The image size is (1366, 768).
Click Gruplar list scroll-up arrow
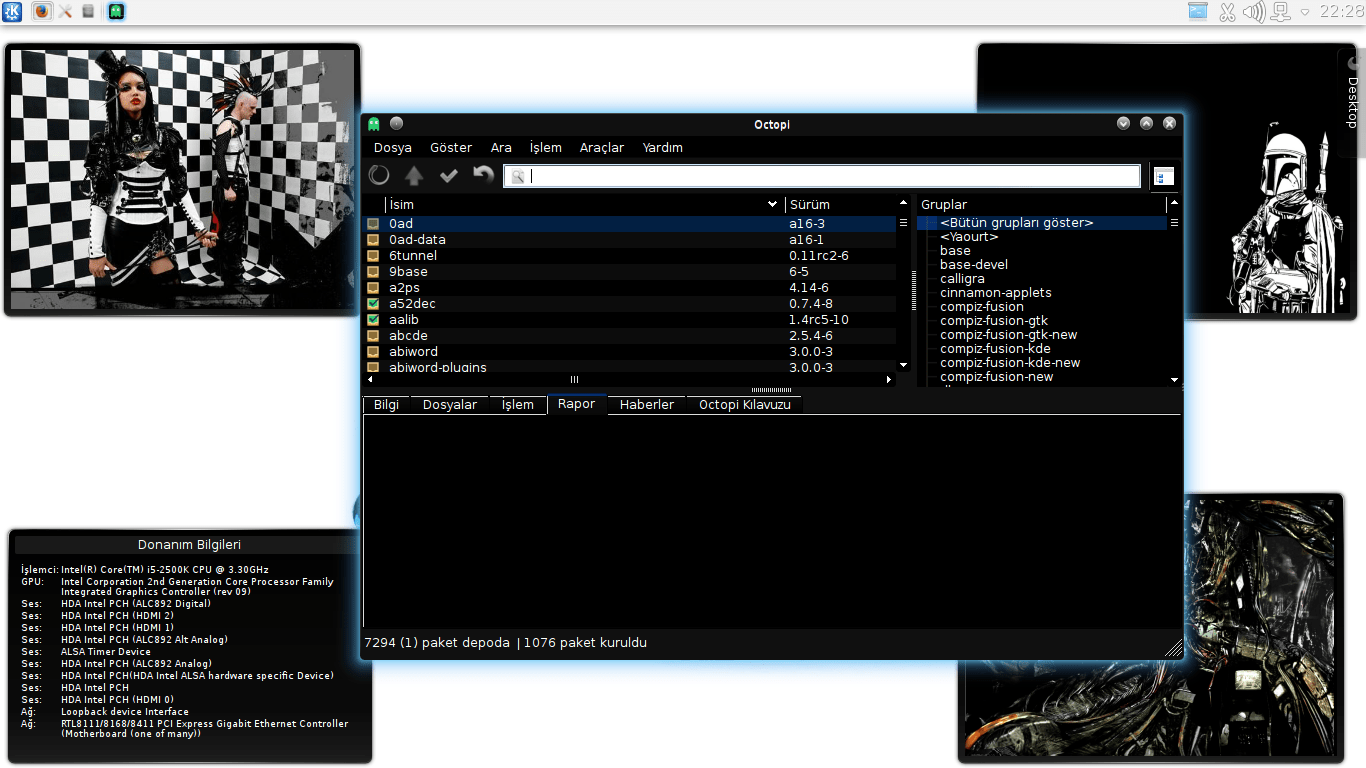tap(1174, 203)
